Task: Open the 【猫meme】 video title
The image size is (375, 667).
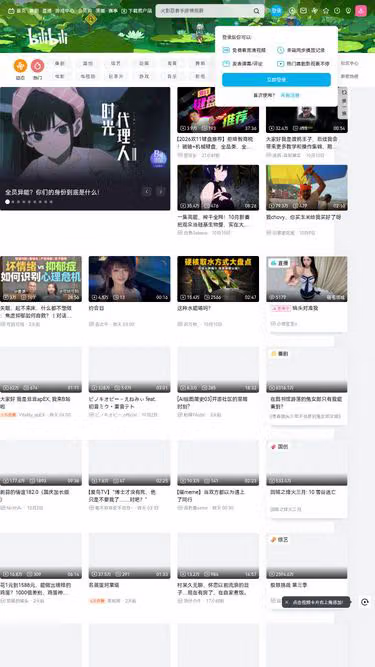Action: tap(211, 496)
